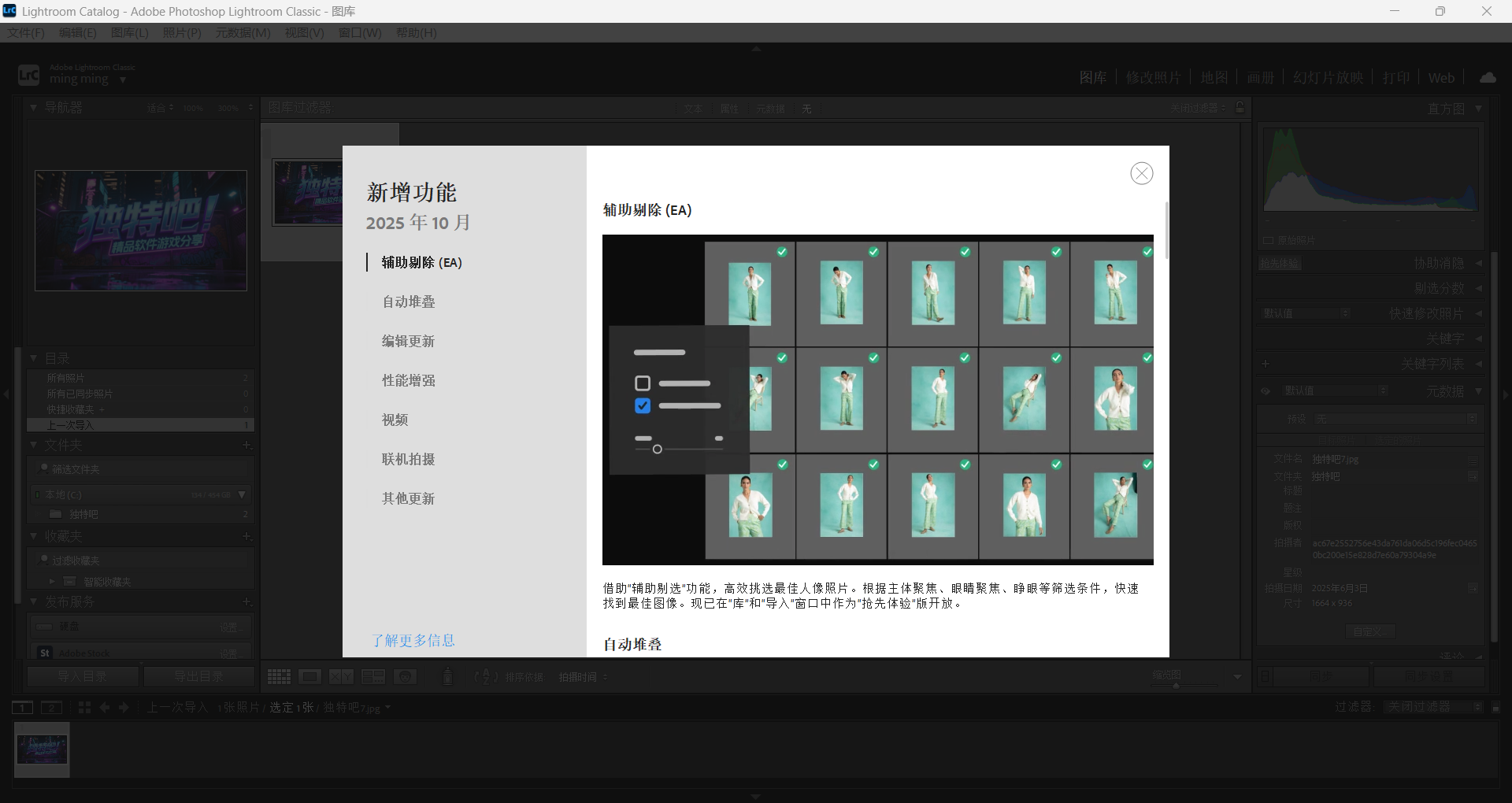Click the eye icon beside metadata preset
This screenshot has width=1512, height=803.
[x=1266, y=391]
